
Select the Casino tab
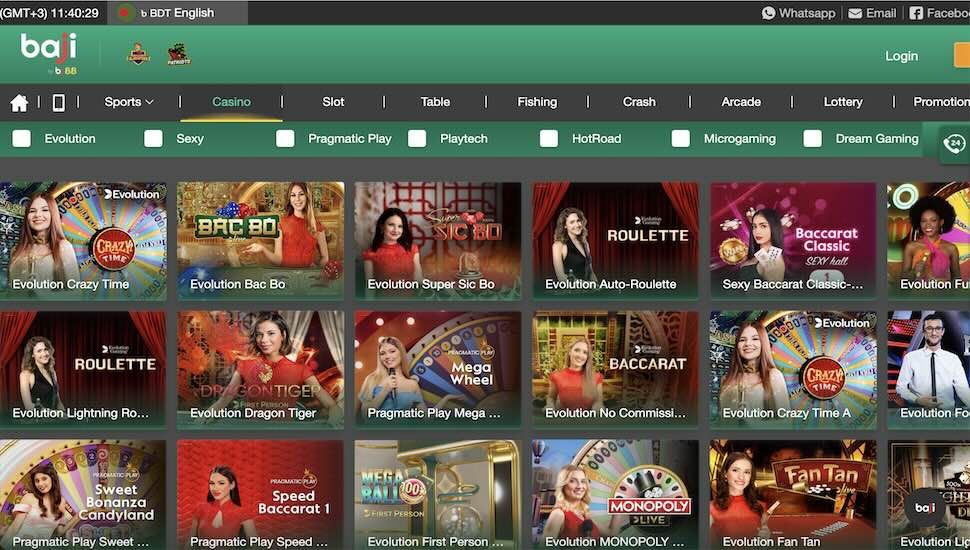[231, 102]
